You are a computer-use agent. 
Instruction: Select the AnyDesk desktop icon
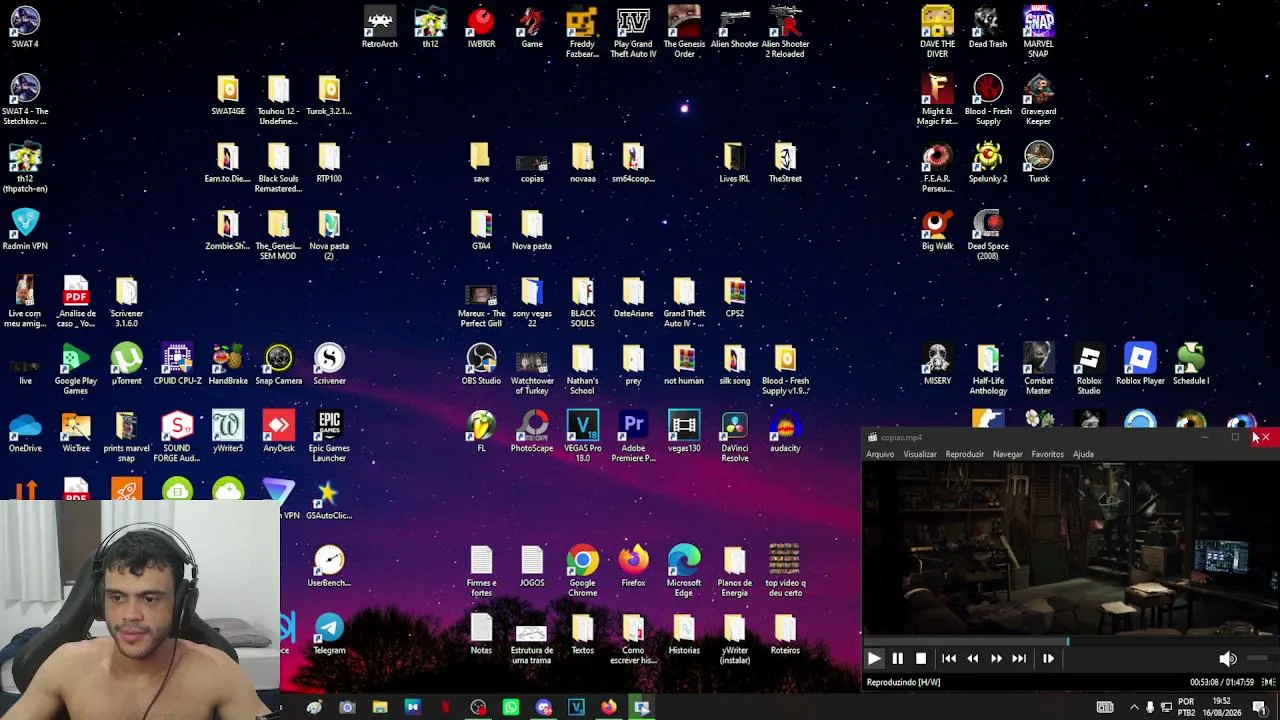tap(279, 432)
